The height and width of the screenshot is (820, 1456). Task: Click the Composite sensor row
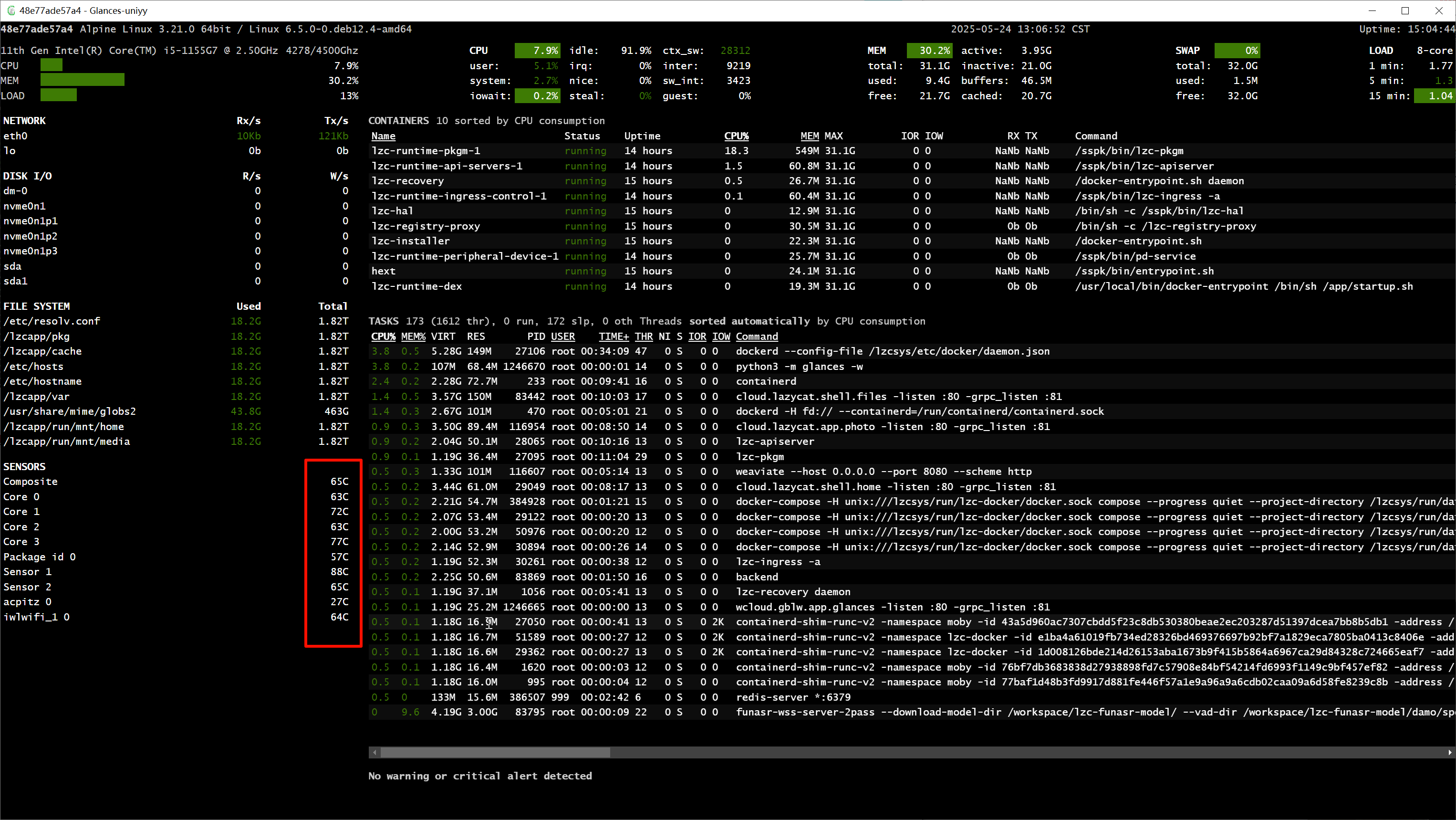(x=176, y=482)
